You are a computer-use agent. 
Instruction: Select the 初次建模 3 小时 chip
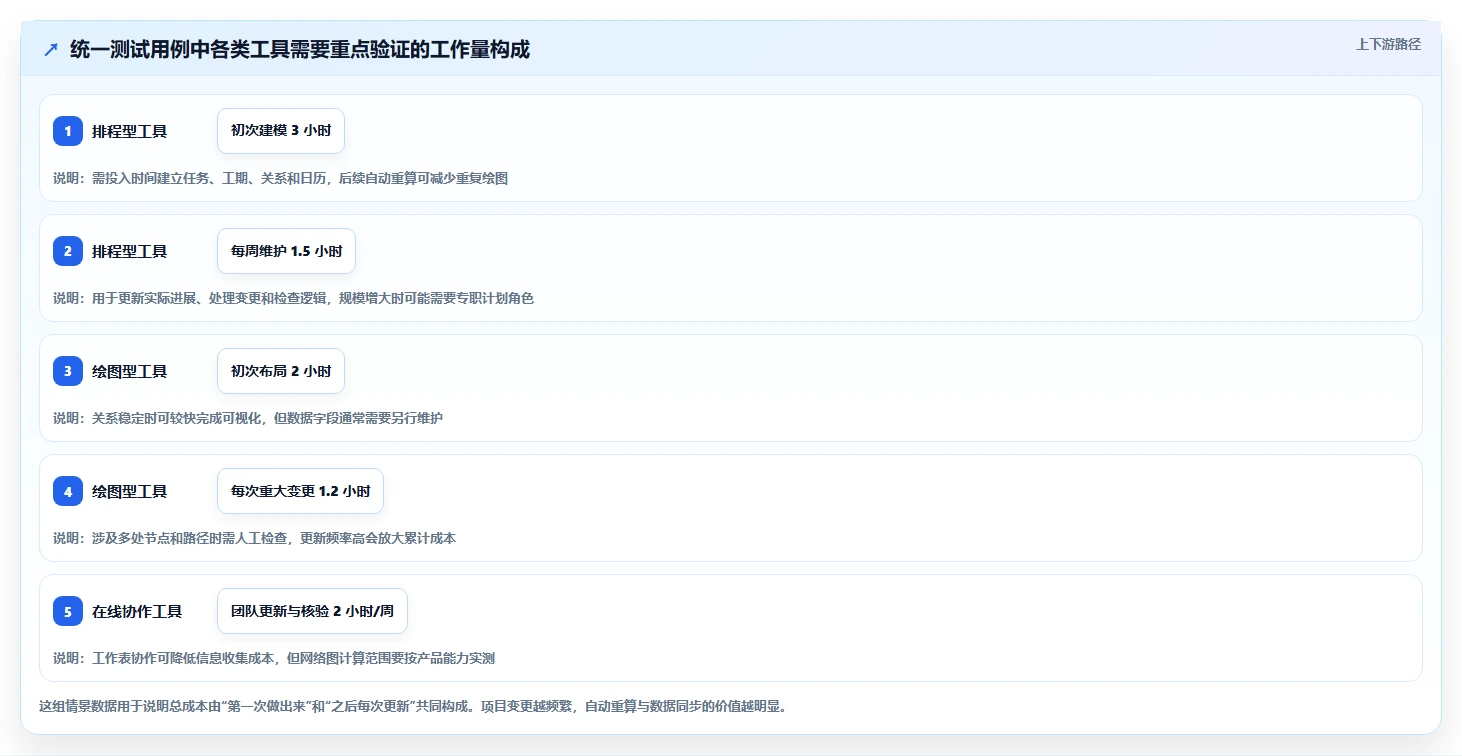[281, 131]
